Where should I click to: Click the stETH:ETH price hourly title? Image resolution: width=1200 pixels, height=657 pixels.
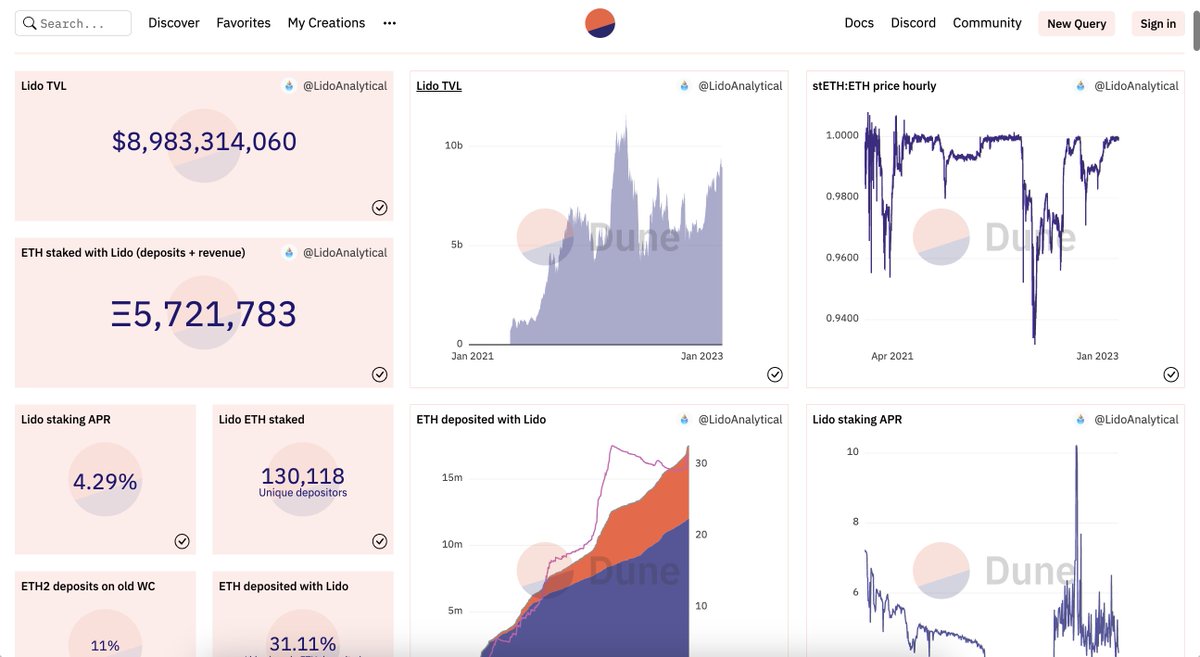[x=874, y=86]
